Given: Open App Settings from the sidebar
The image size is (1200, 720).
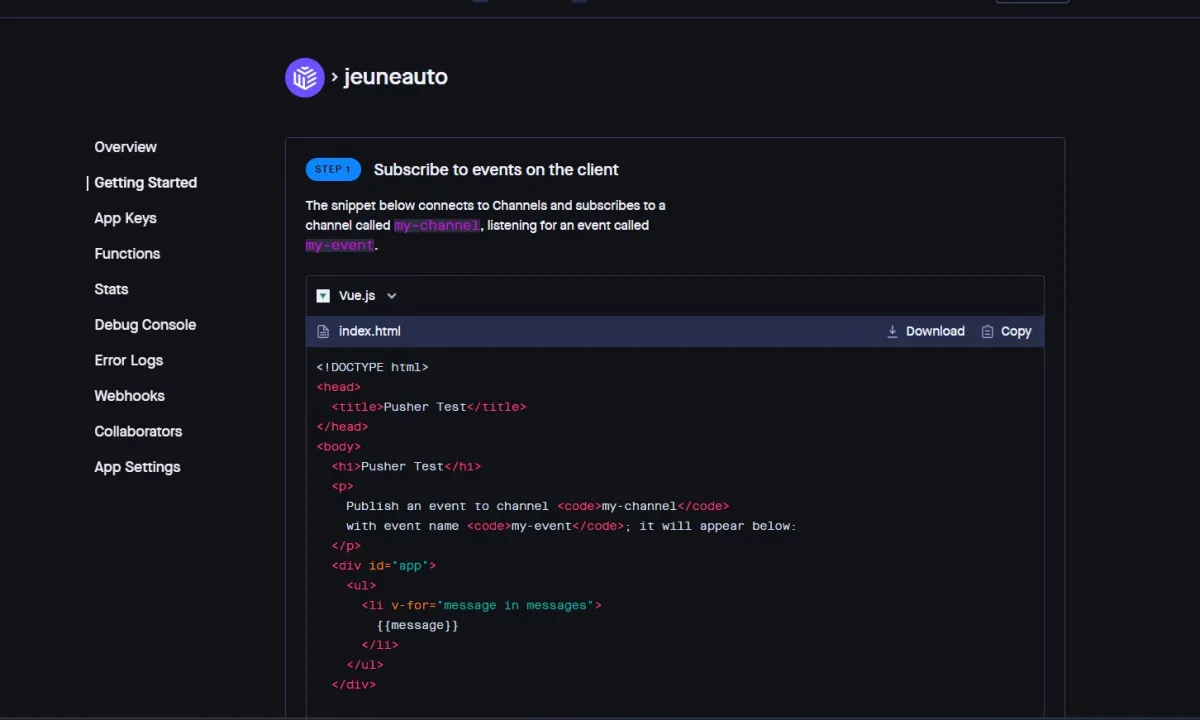Looking at the screenshot, I should point(137,467).
